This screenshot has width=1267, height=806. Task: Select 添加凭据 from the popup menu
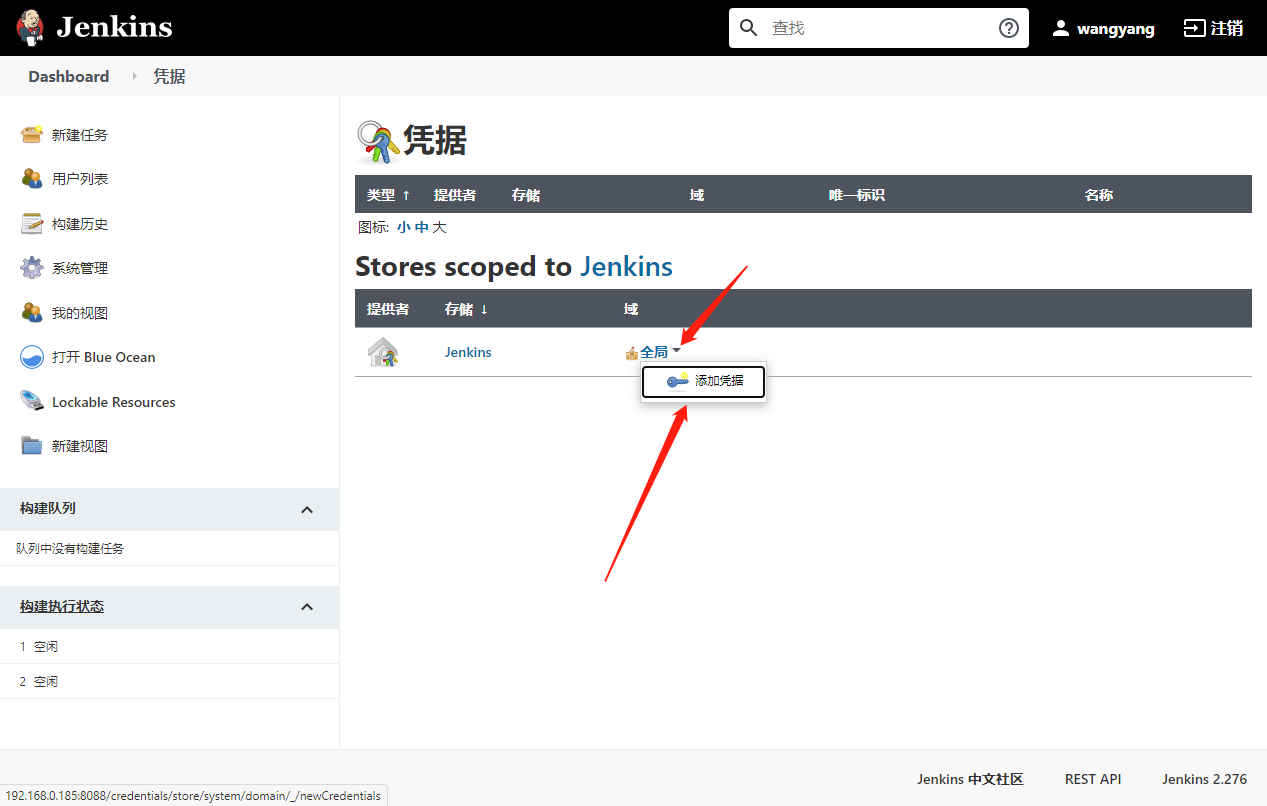click(x=704, y=381)
